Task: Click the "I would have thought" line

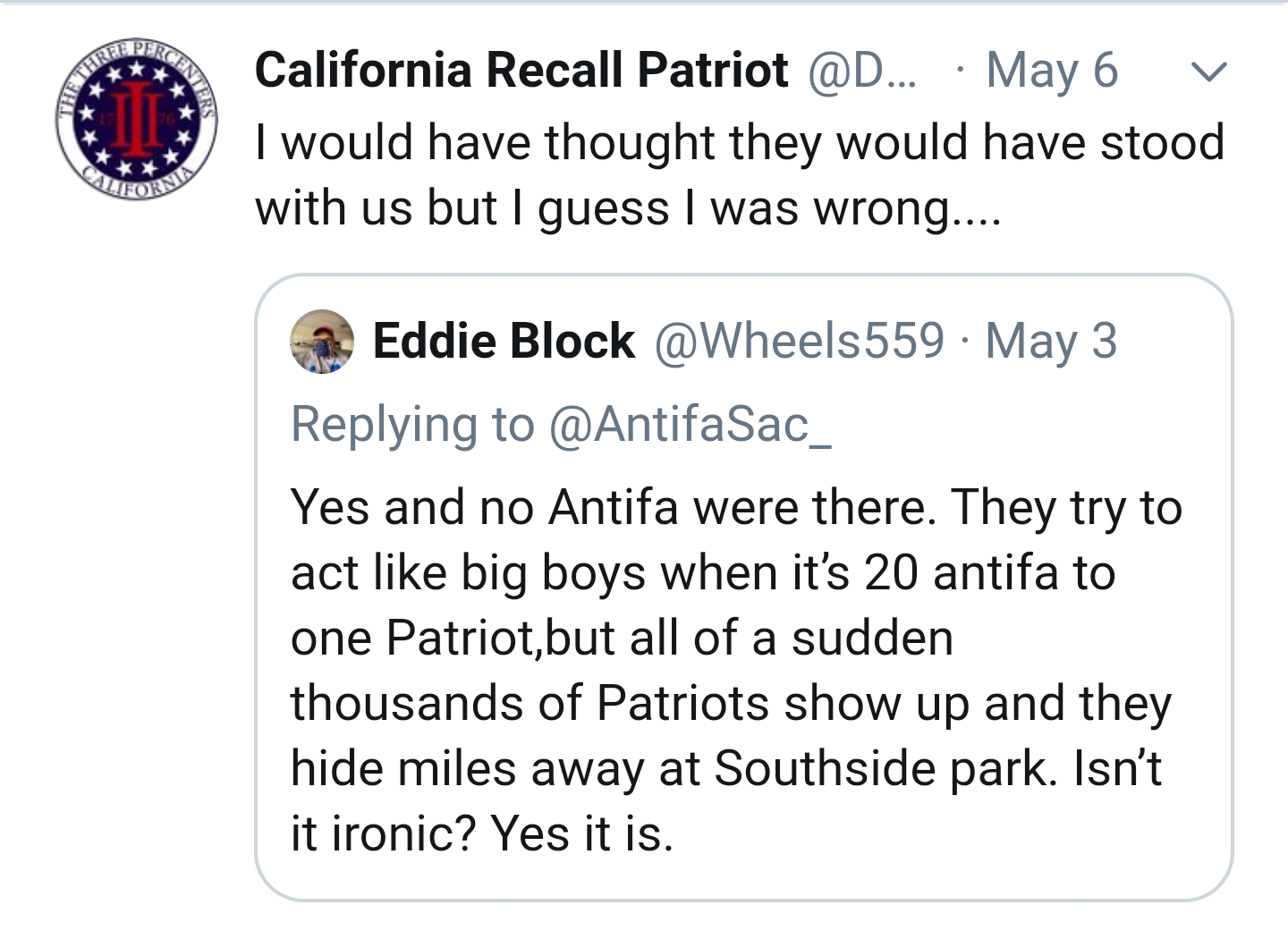Action: pyautogui.click(x=739, y=143)
